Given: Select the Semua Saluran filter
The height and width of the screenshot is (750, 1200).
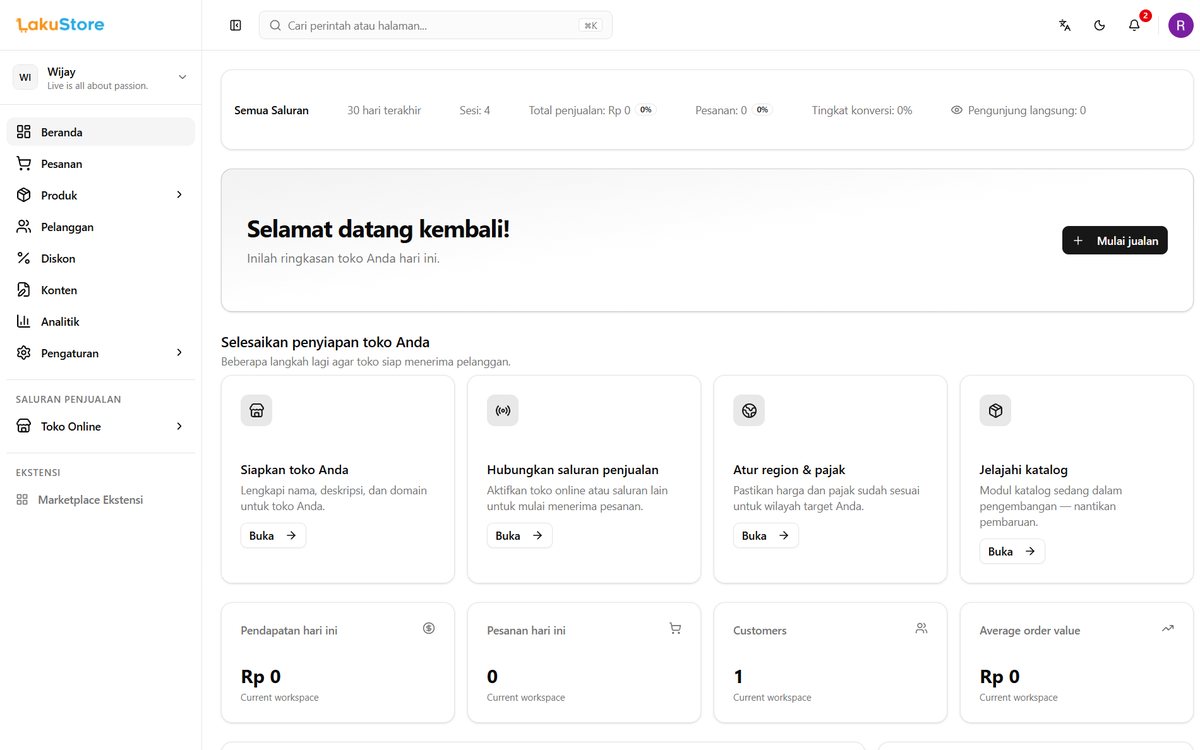Looking at the screenshot, I should [x=271, y=110].
